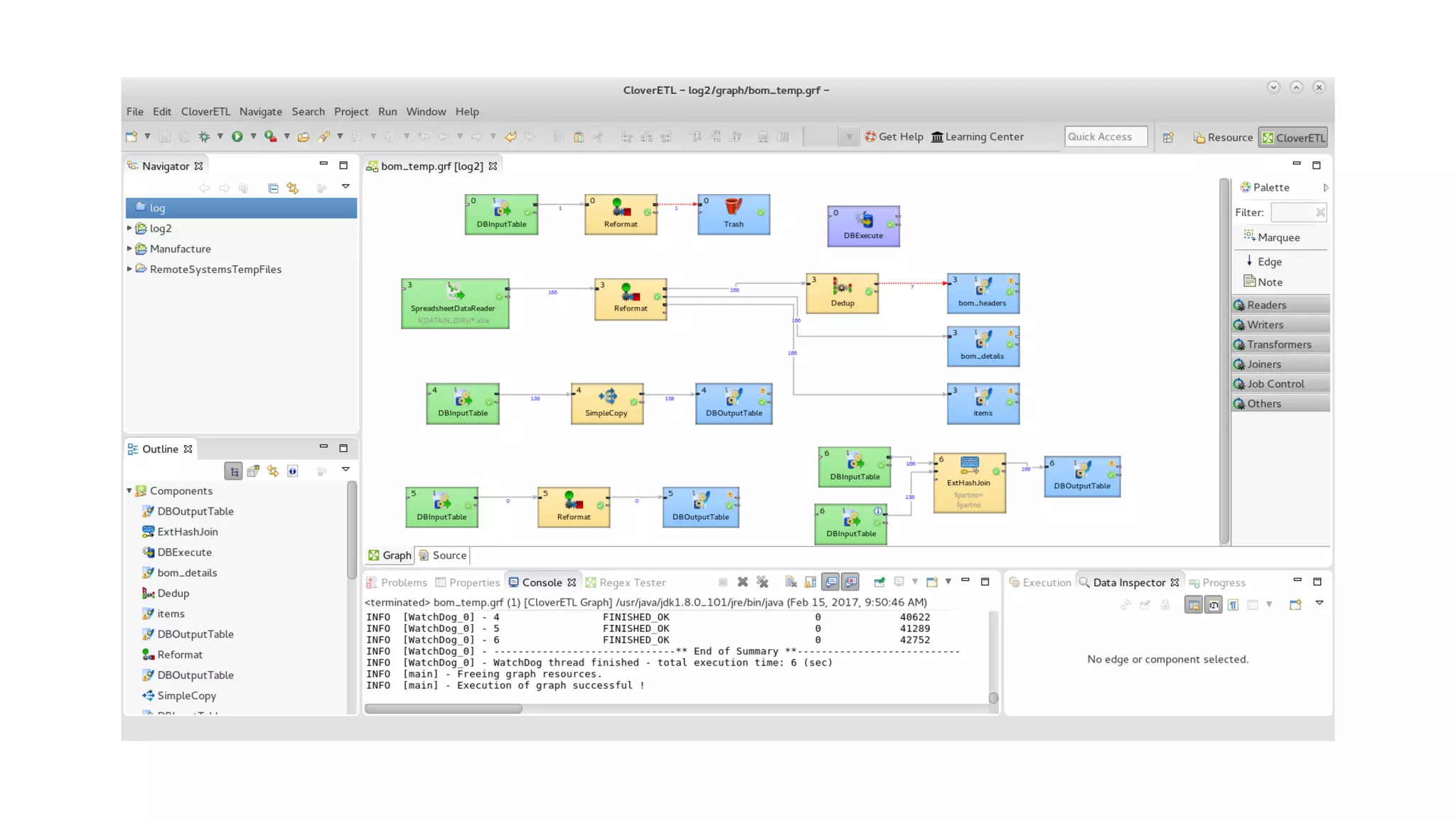The width and height of the screenshot is (1456, 819).
Task: Click the Marquee tool in Palette
Action: (1278, 237)
